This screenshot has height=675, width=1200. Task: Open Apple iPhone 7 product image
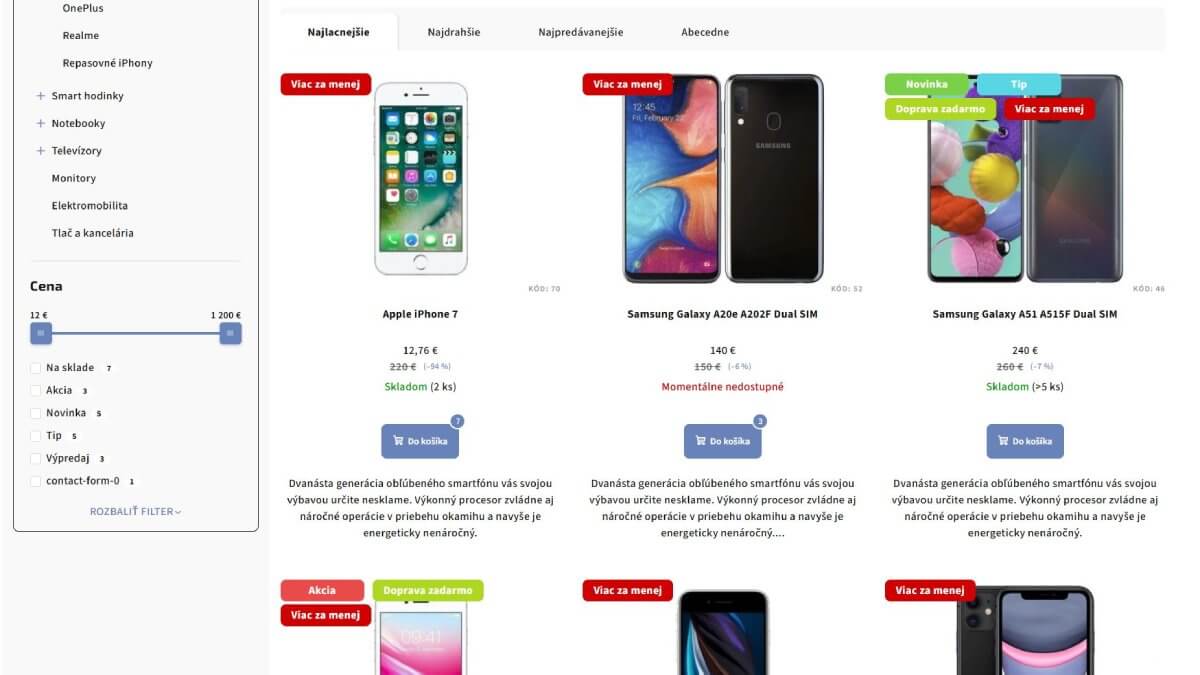pos(420,178)
